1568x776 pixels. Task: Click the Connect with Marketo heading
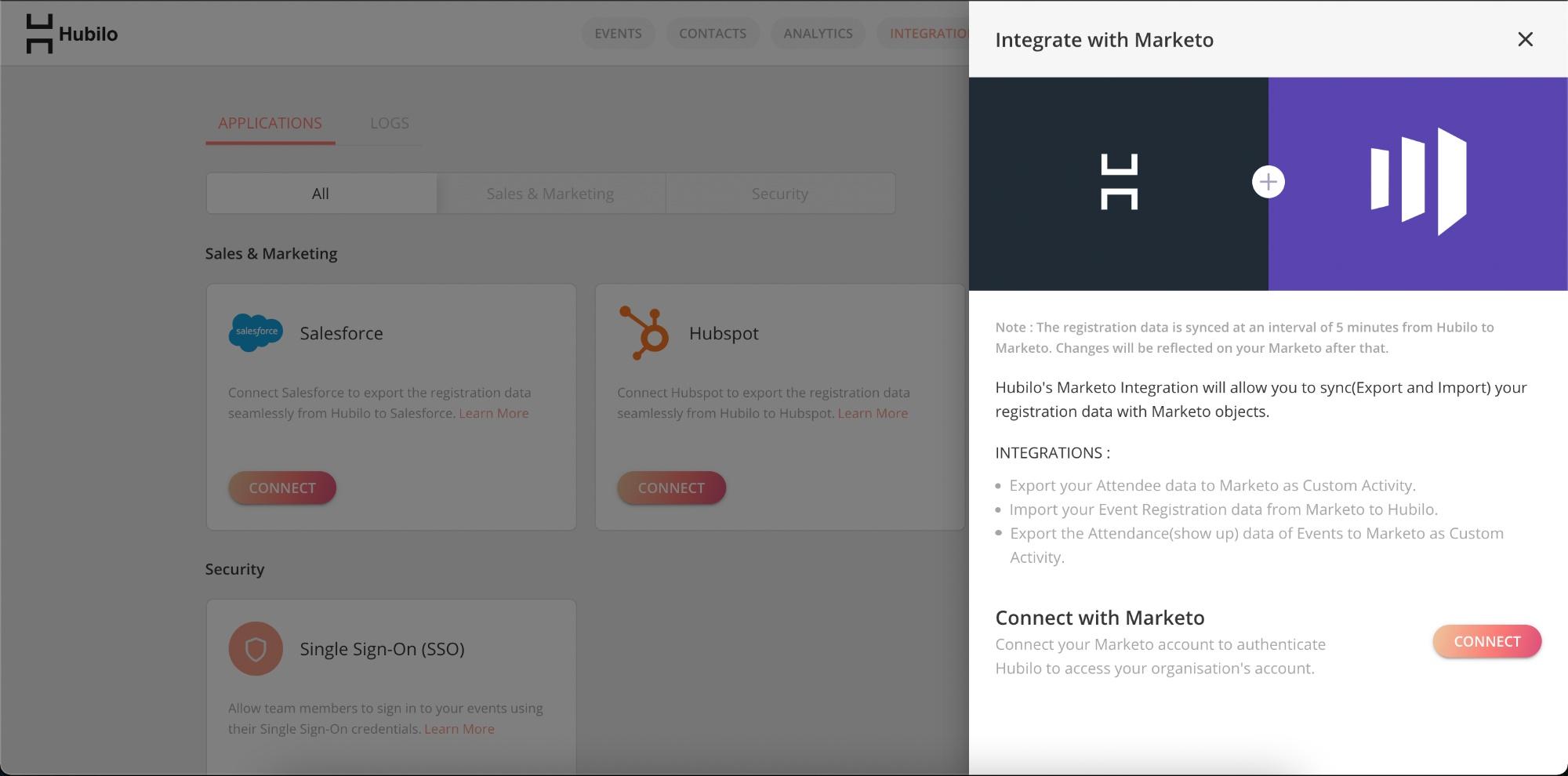[x=1099, y=618]
